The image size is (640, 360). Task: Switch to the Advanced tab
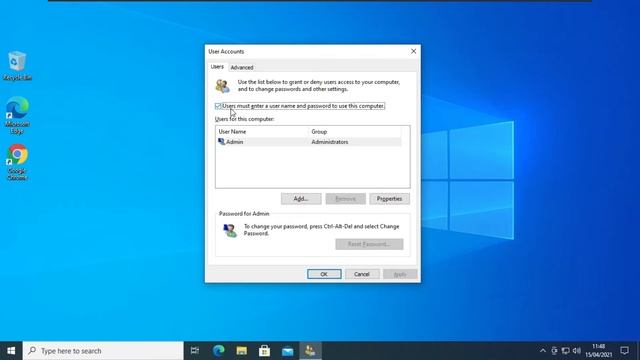[x=242, y=67]
